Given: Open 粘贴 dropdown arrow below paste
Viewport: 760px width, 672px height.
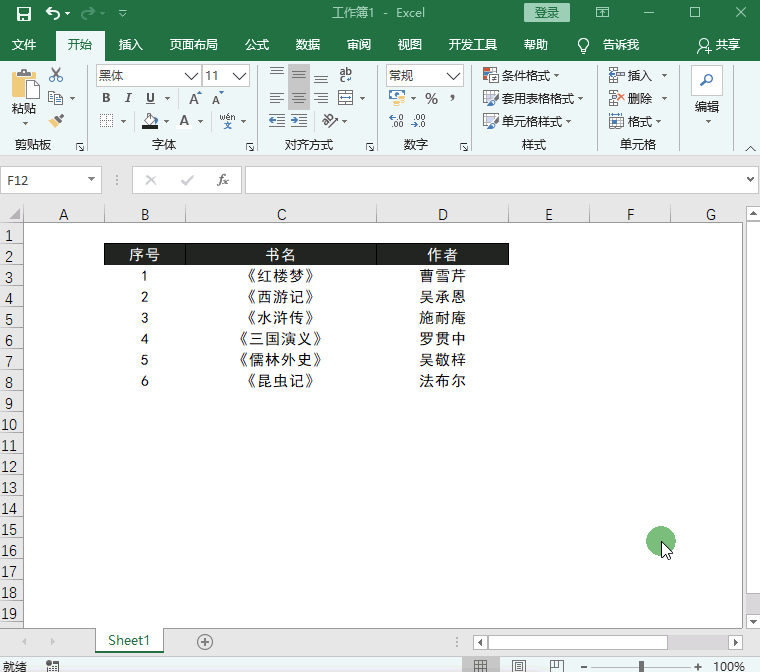Looking at the screenshot, I should point(25,124).
